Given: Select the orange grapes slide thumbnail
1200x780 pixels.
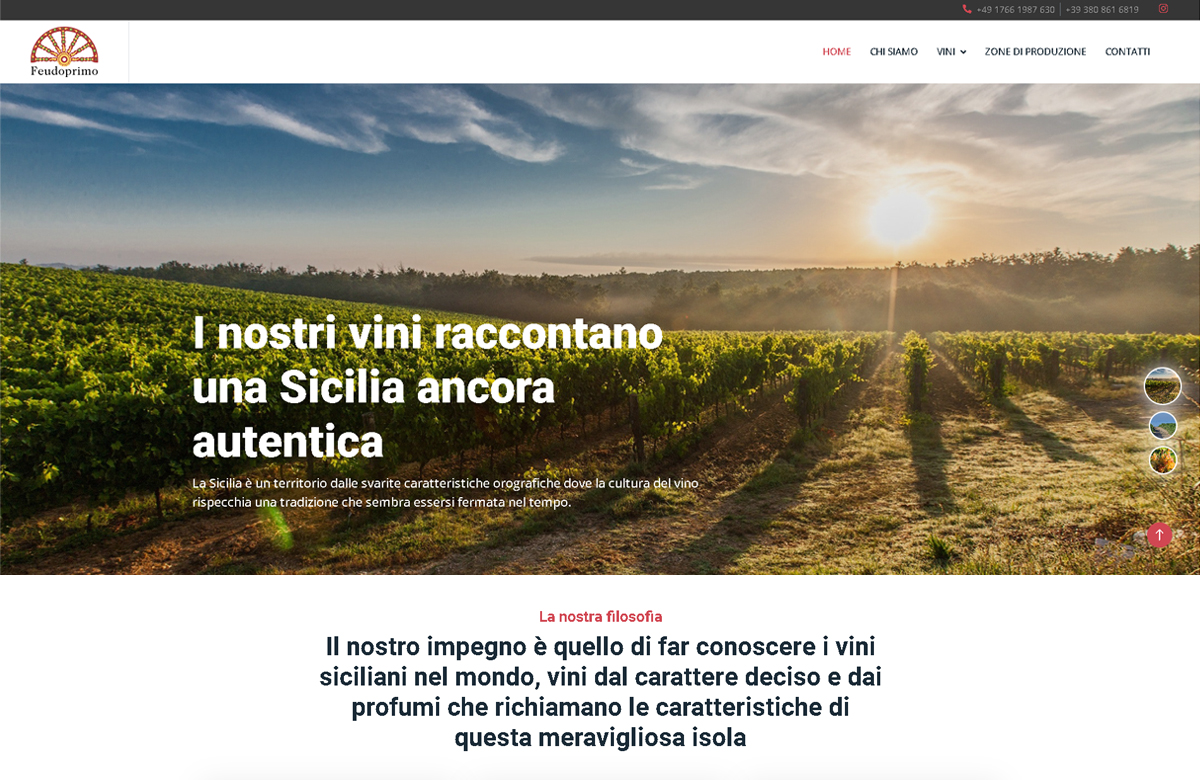Looking at the screenshot, I should click(x=1163, y=460).
